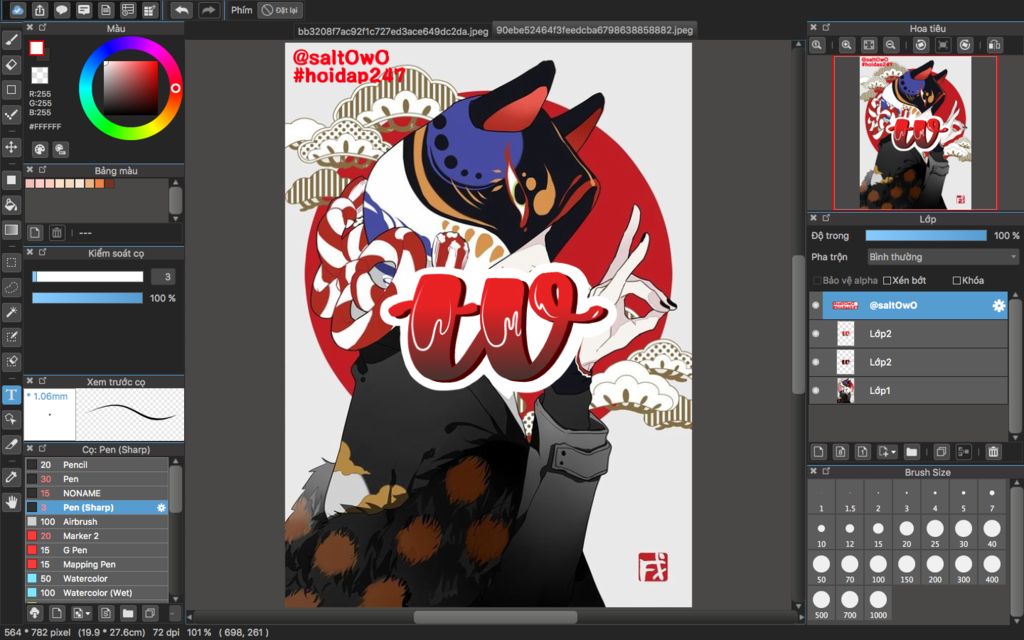
Task: Zoom in using Navigator plus magnifier
Action: [846, 45]
